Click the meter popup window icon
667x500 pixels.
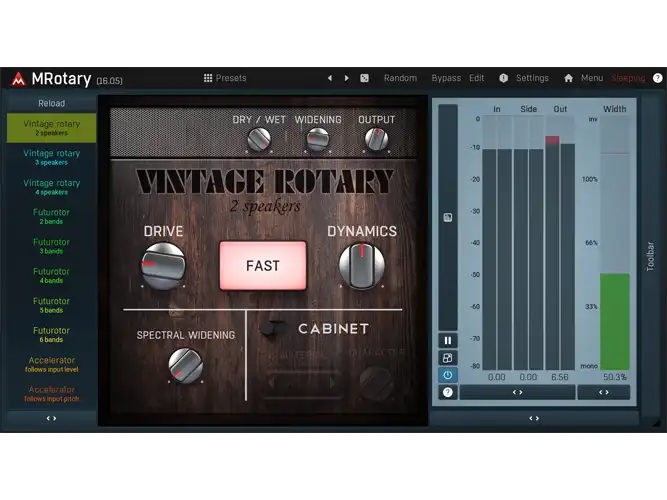(x=448, y=358)
